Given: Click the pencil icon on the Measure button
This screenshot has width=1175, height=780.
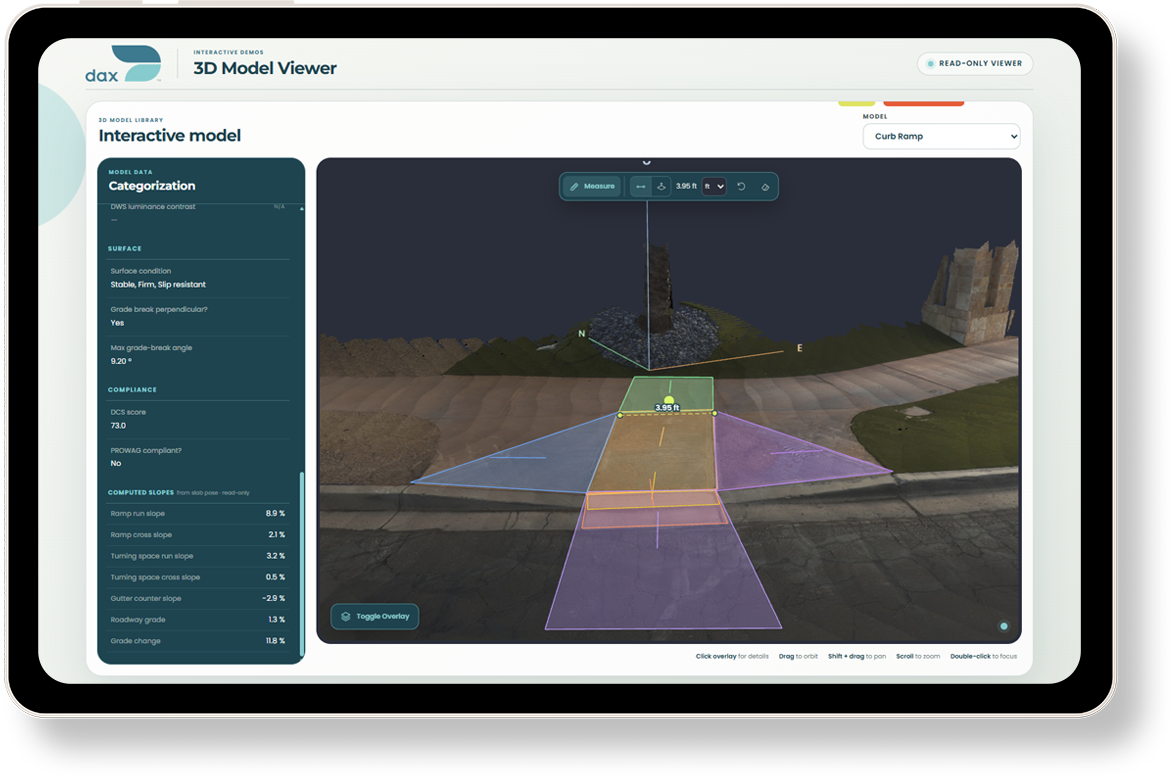Looking at the screenshot, I should 574,187.
